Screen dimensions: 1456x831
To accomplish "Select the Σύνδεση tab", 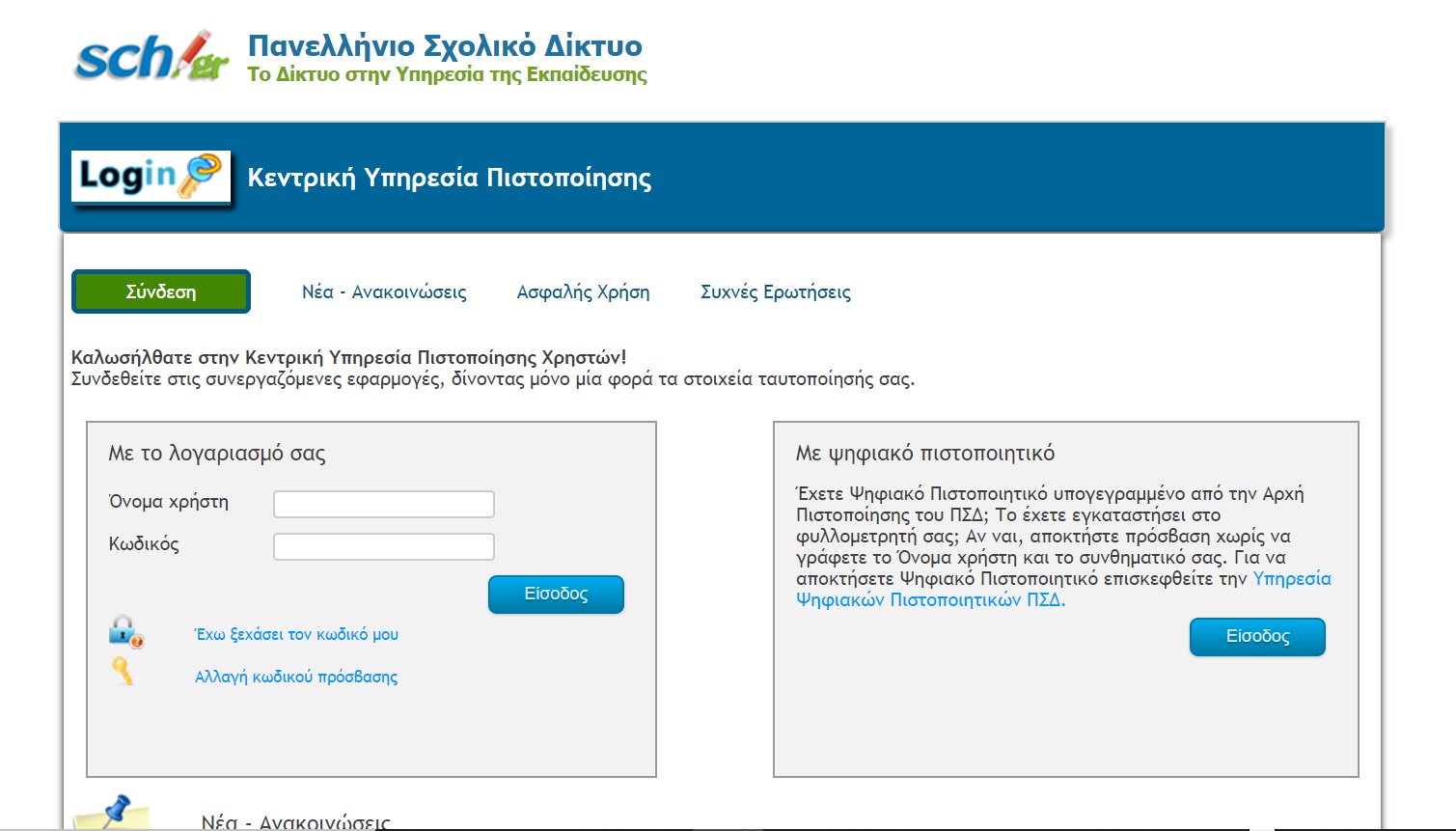I will [161, 291].
